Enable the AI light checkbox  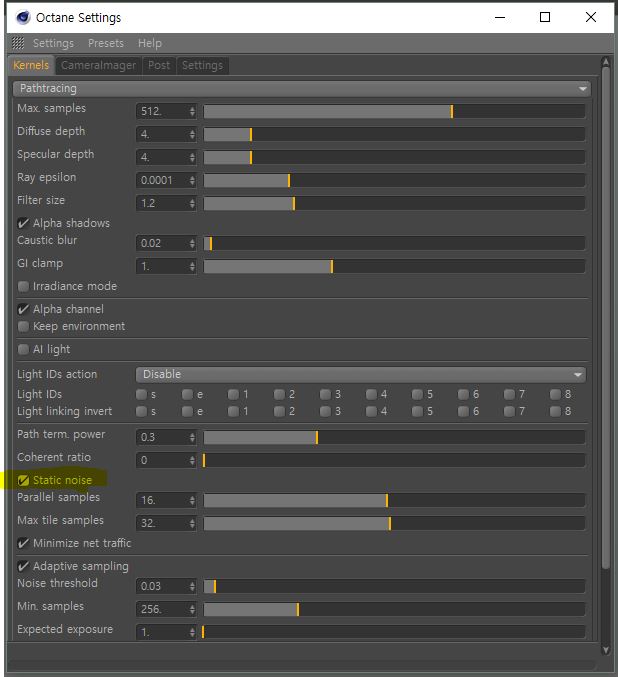(23, 349)
